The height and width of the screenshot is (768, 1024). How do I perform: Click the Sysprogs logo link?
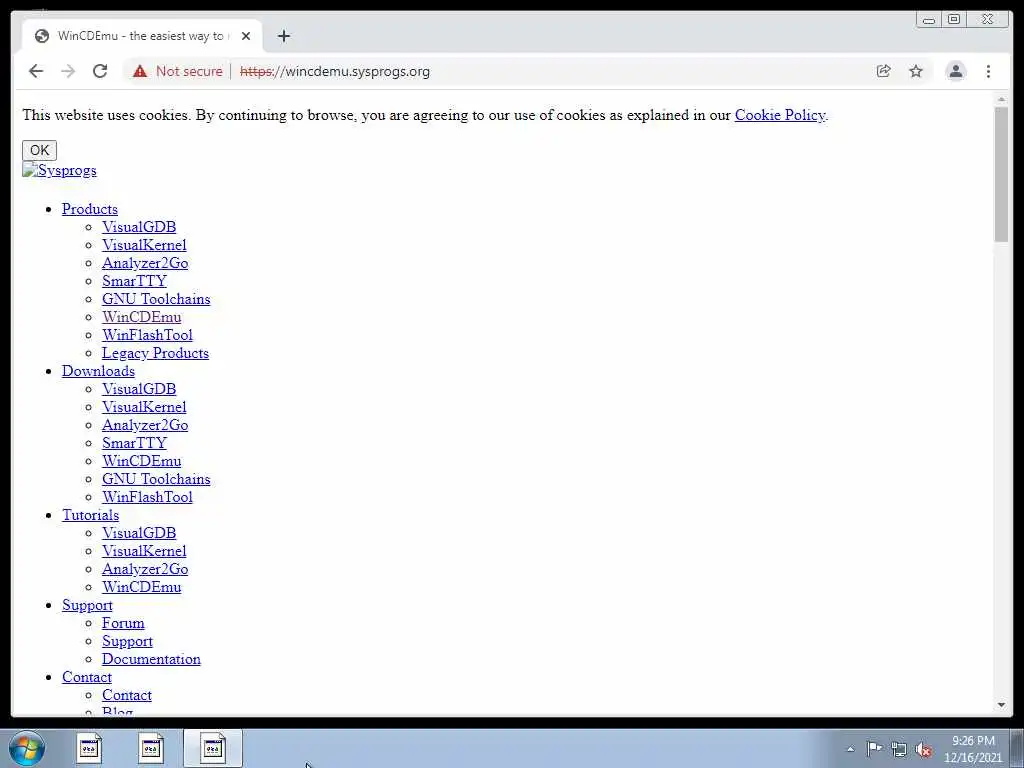pyautogui.click(x=59, y=170)
